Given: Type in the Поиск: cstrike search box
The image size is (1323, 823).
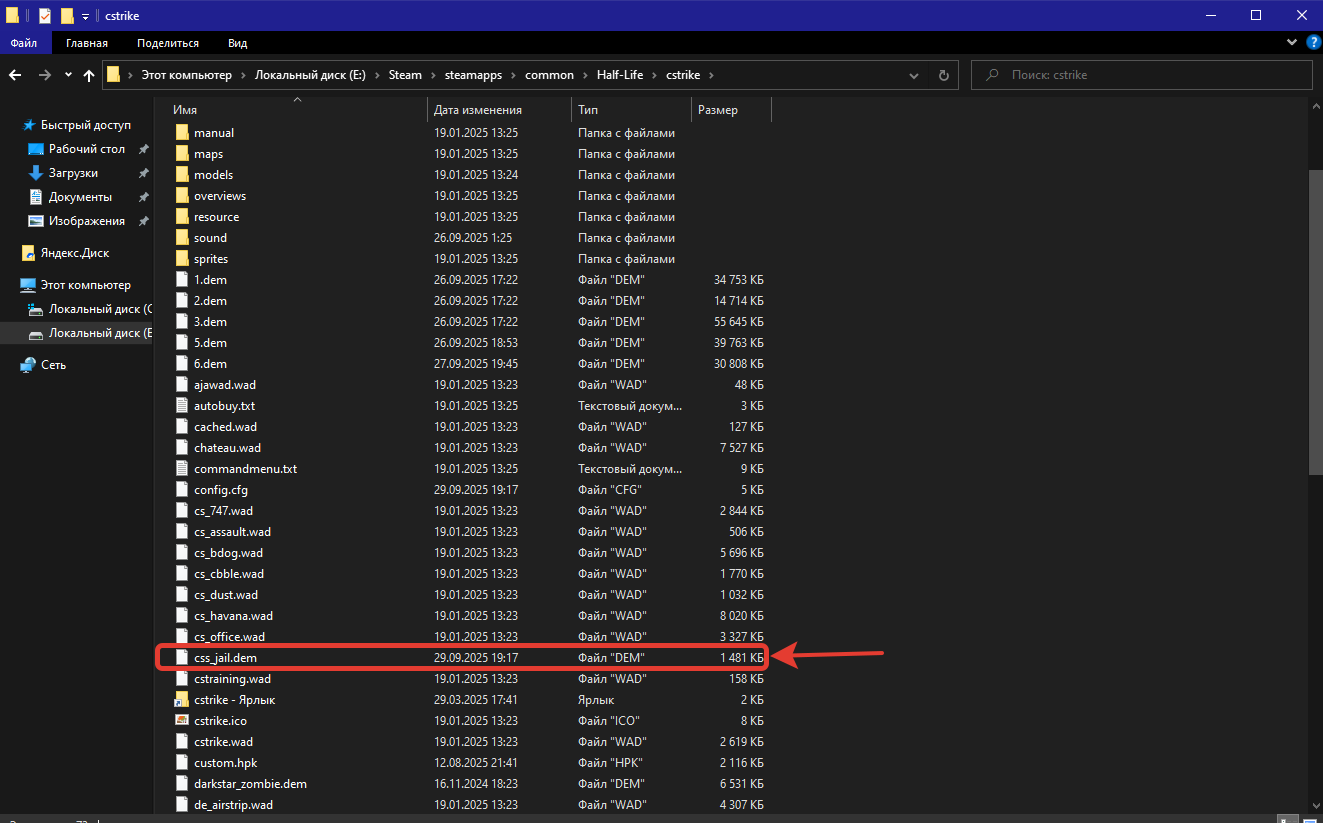Looking at the screenshot, I should (1150, 75).
